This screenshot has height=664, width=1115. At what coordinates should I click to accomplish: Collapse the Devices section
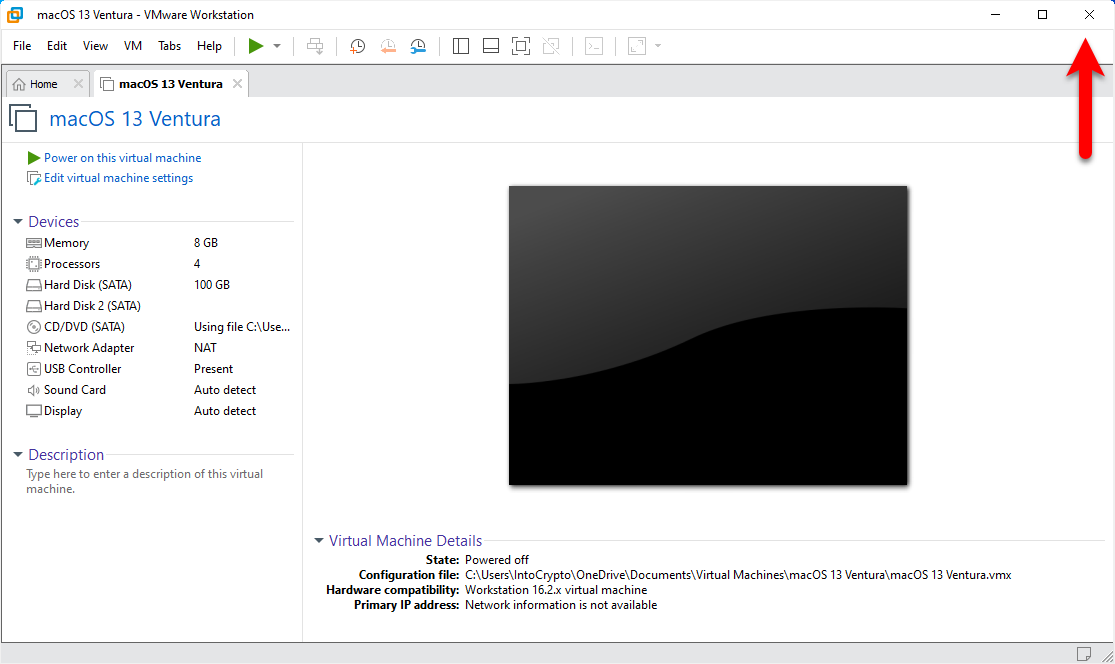point(18,222)
